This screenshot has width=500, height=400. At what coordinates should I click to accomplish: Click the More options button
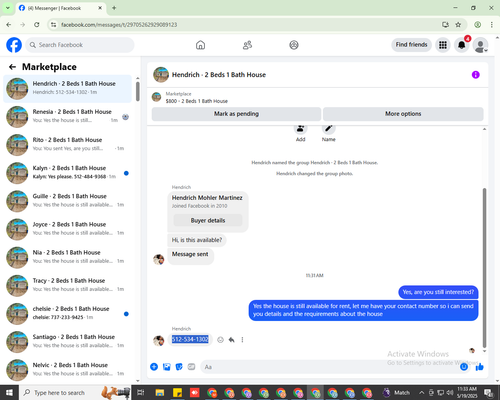tap(403, 114)
